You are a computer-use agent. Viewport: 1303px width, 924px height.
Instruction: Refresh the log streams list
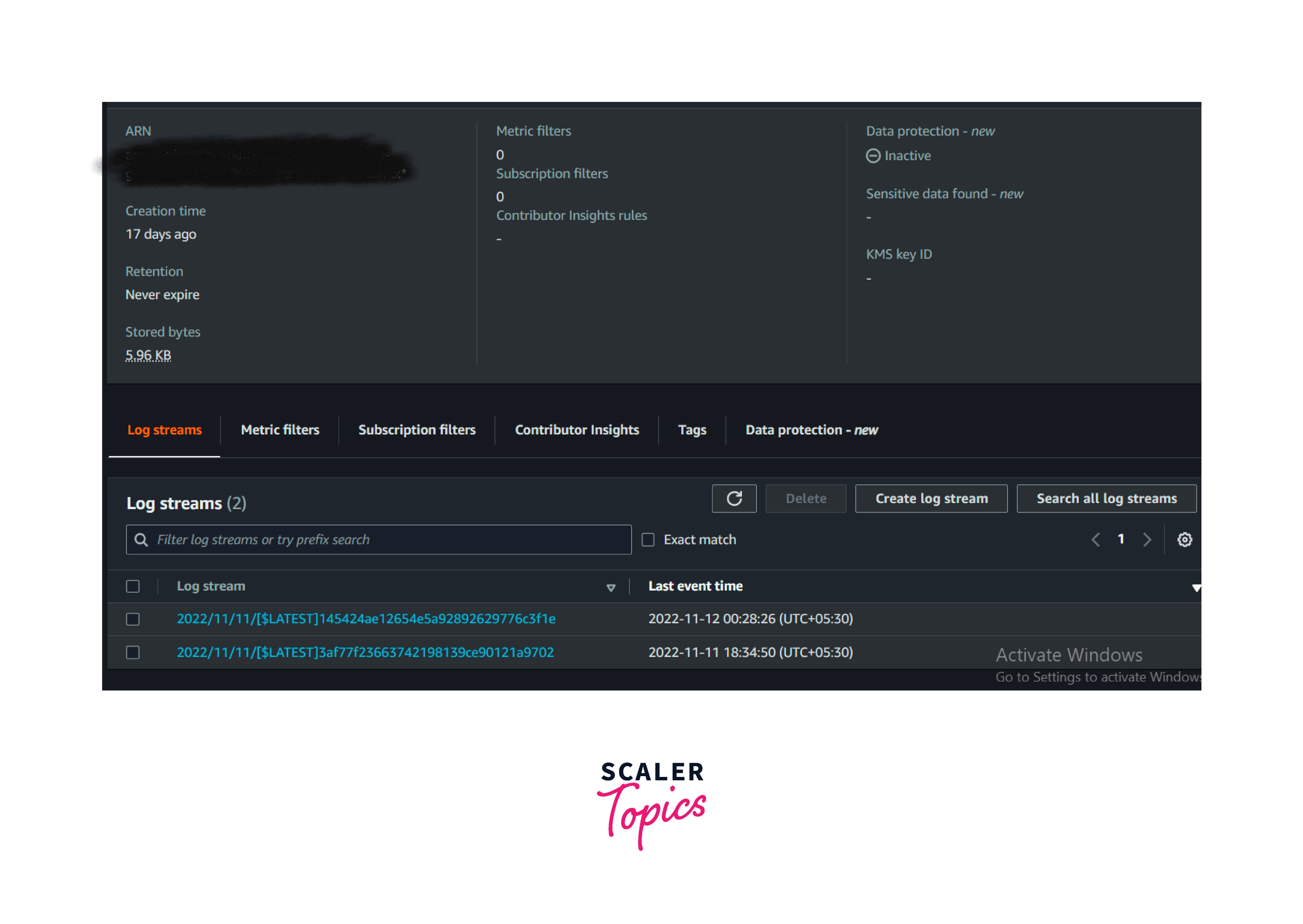(734, 498)
